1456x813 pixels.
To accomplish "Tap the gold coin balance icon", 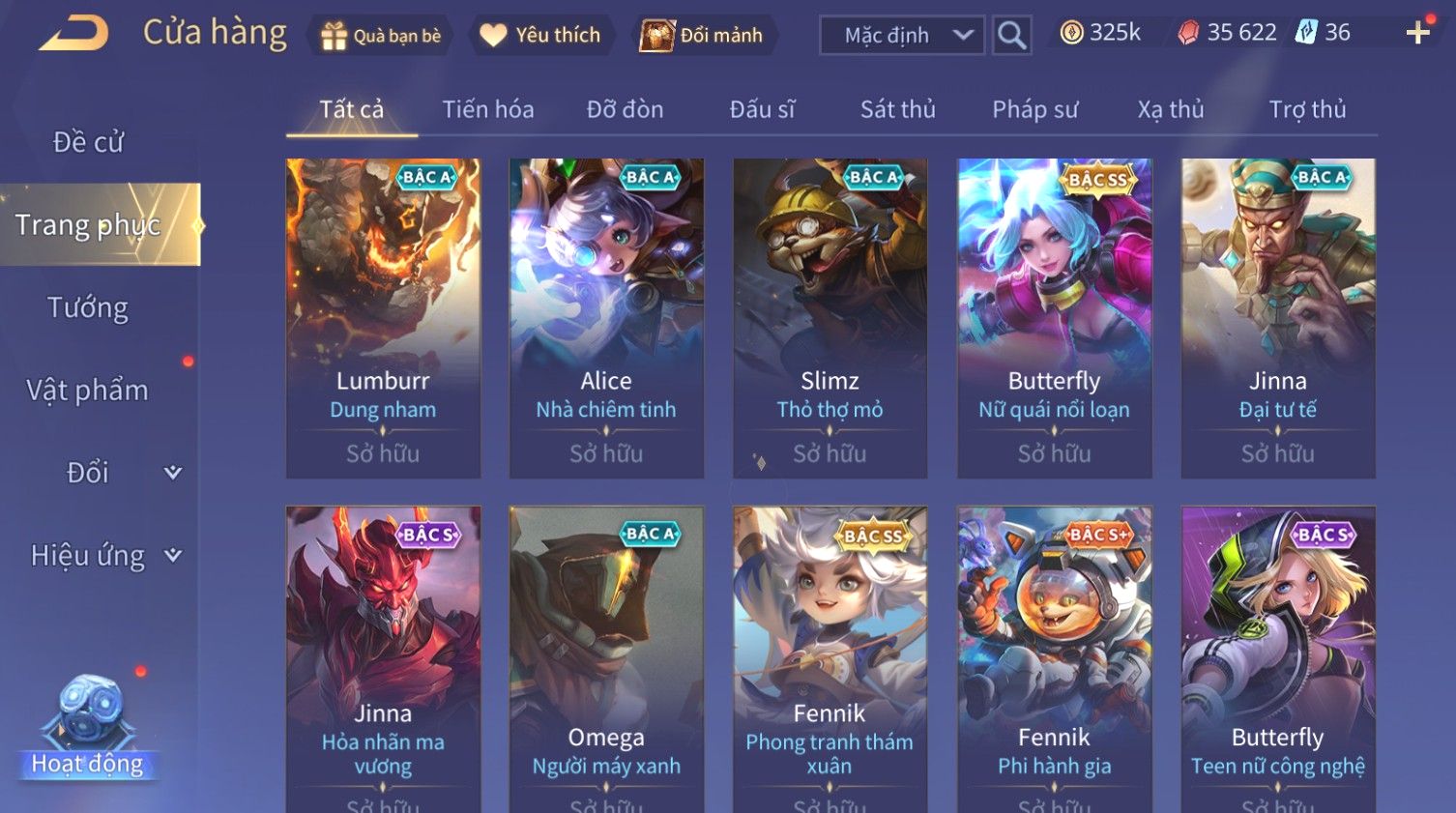I will (1071, 33).
